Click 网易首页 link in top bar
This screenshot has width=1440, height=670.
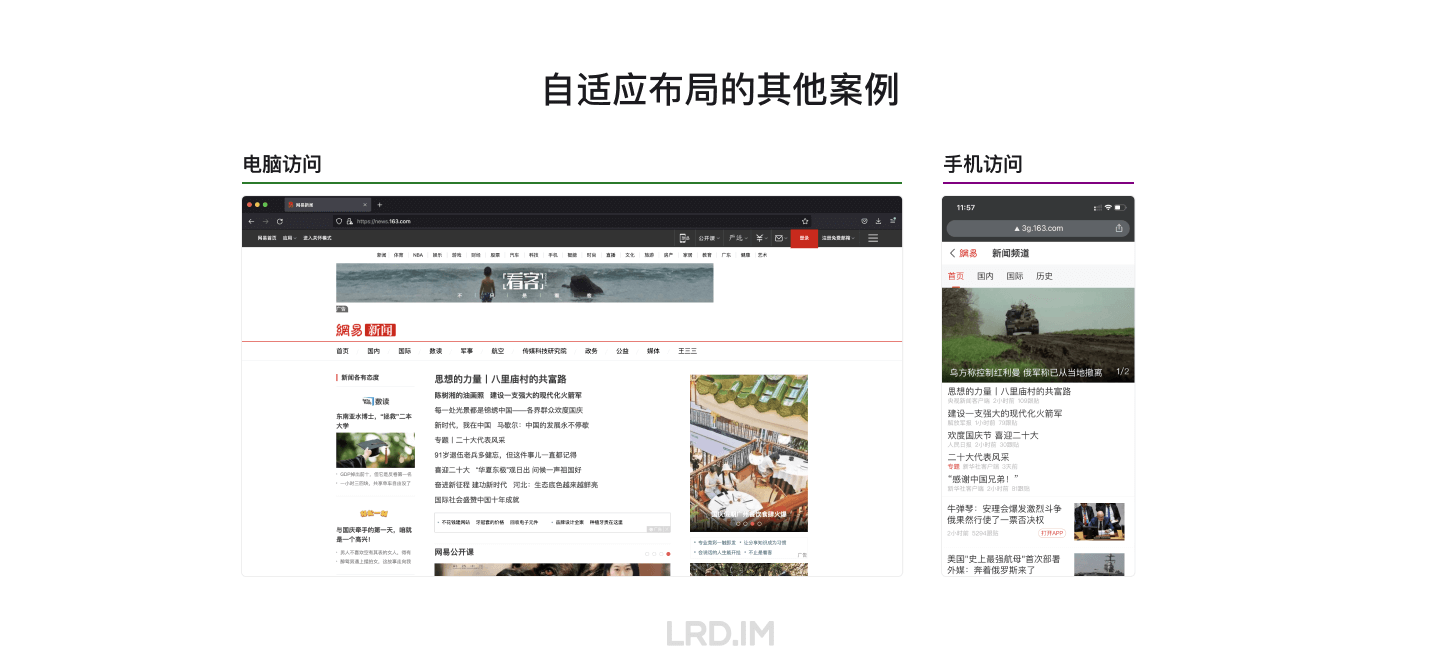coord(267,238)
